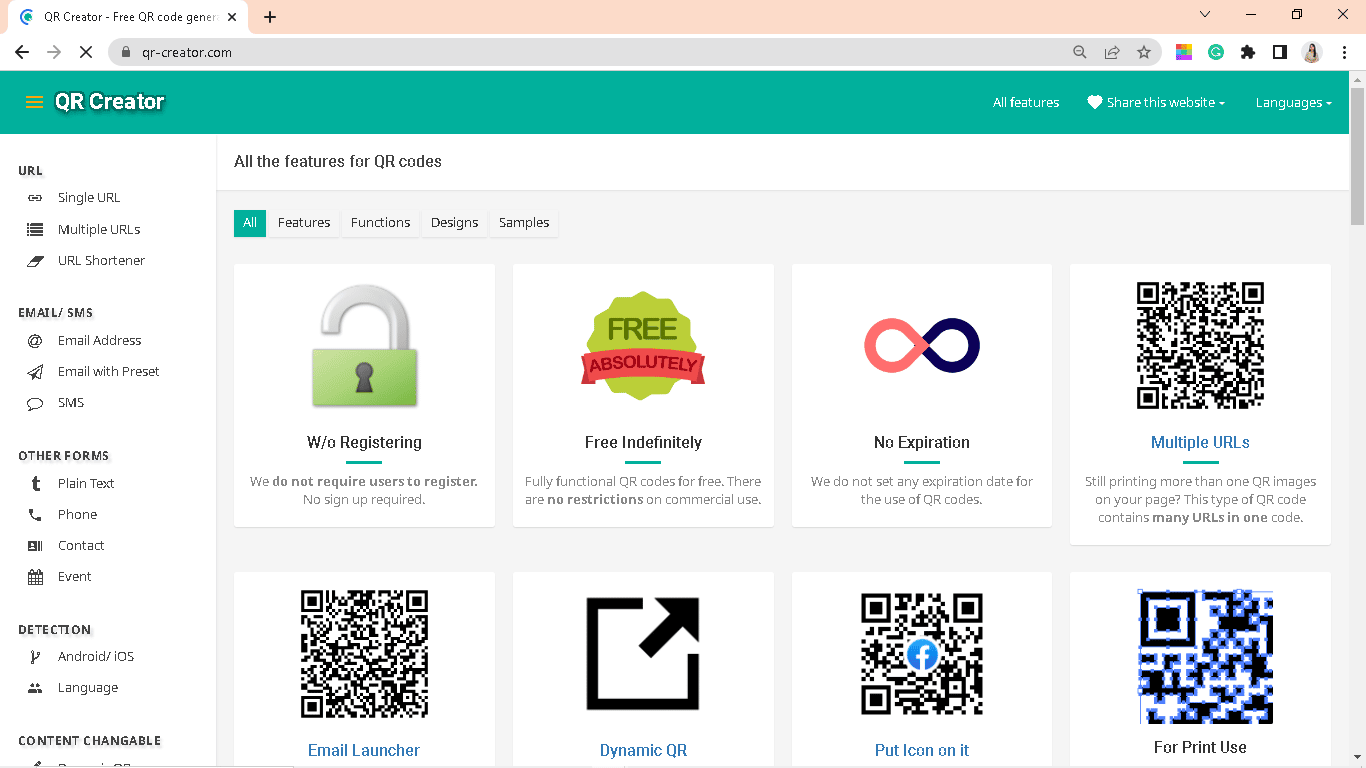The height and width of the screenshot is (768, 1366).
Task: Click the Email Address at-sign icon
Action: [35, 341]
